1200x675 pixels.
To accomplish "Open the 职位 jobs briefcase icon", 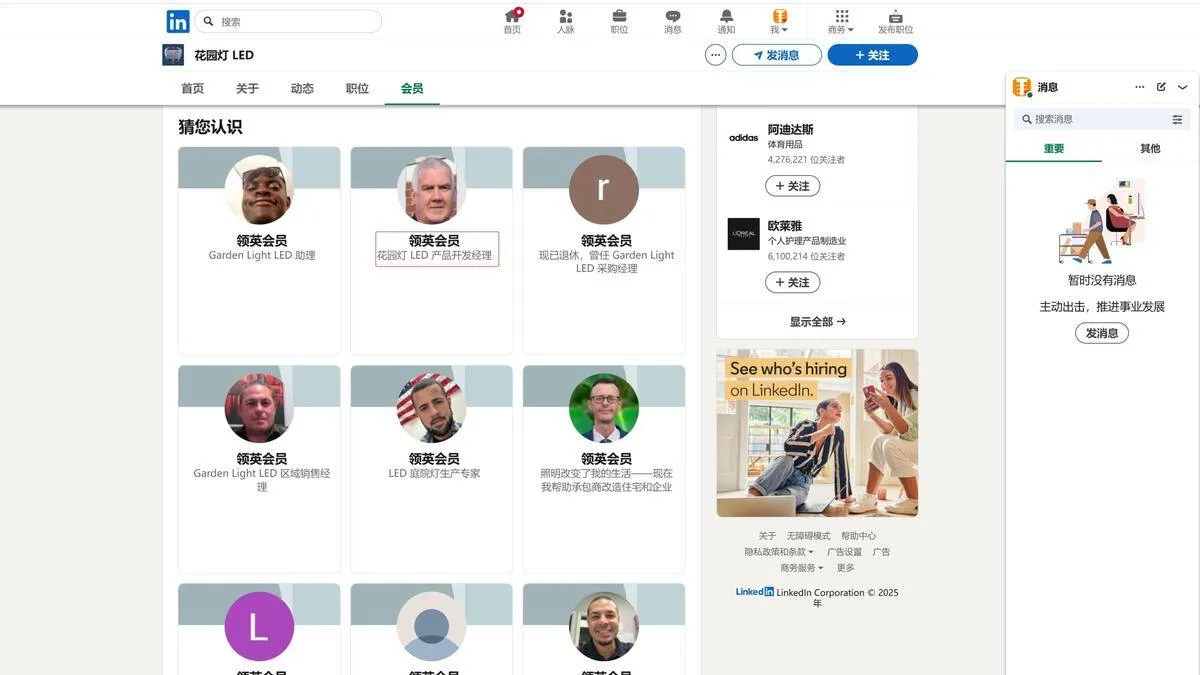I will tap(619, 21).
